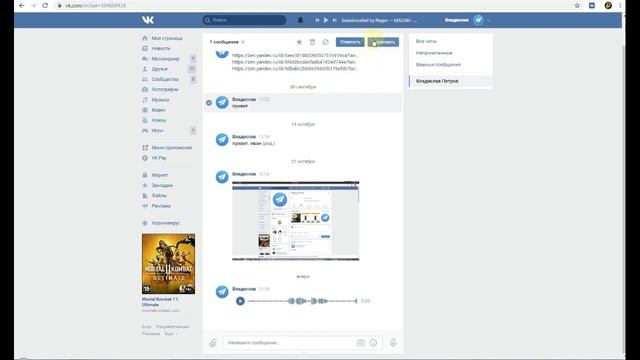
Task: Open Клипы in the sidebar
Action: pyautogui.click(x=159, y=120)
